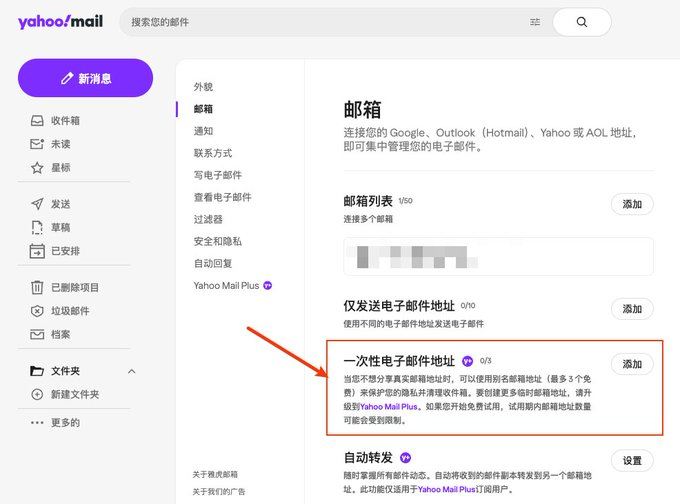The image size is (680, 504).
Task: Expand the 更多的 ellipsis menu
Action: click(x=37, y=422)
